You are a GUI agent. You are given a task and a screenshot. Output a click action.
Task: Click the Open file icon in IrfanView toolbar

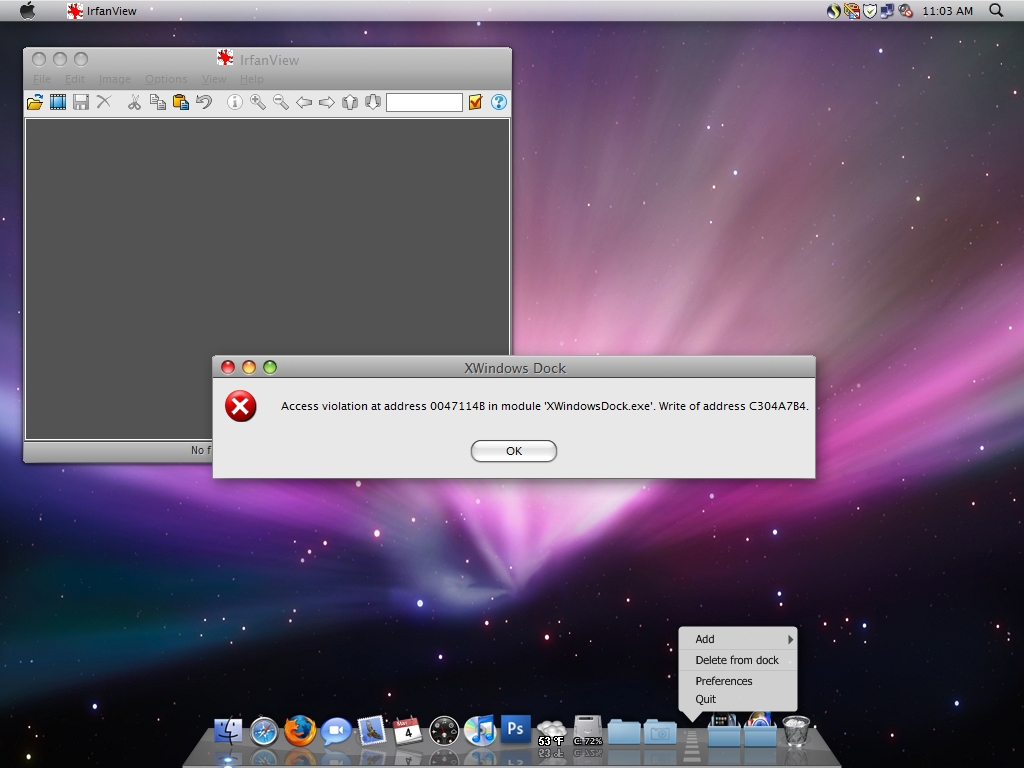click(35, 102)
